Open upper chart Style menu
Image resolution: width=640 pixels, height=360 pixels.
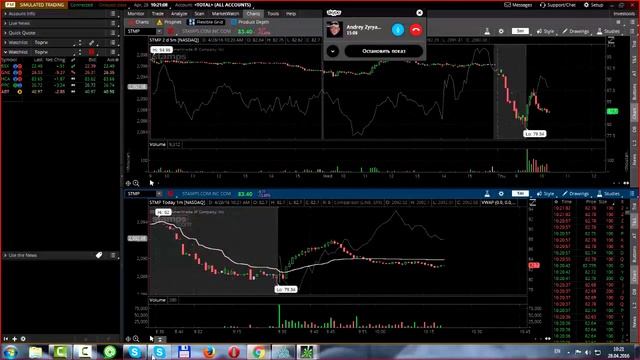click(546, 31)
